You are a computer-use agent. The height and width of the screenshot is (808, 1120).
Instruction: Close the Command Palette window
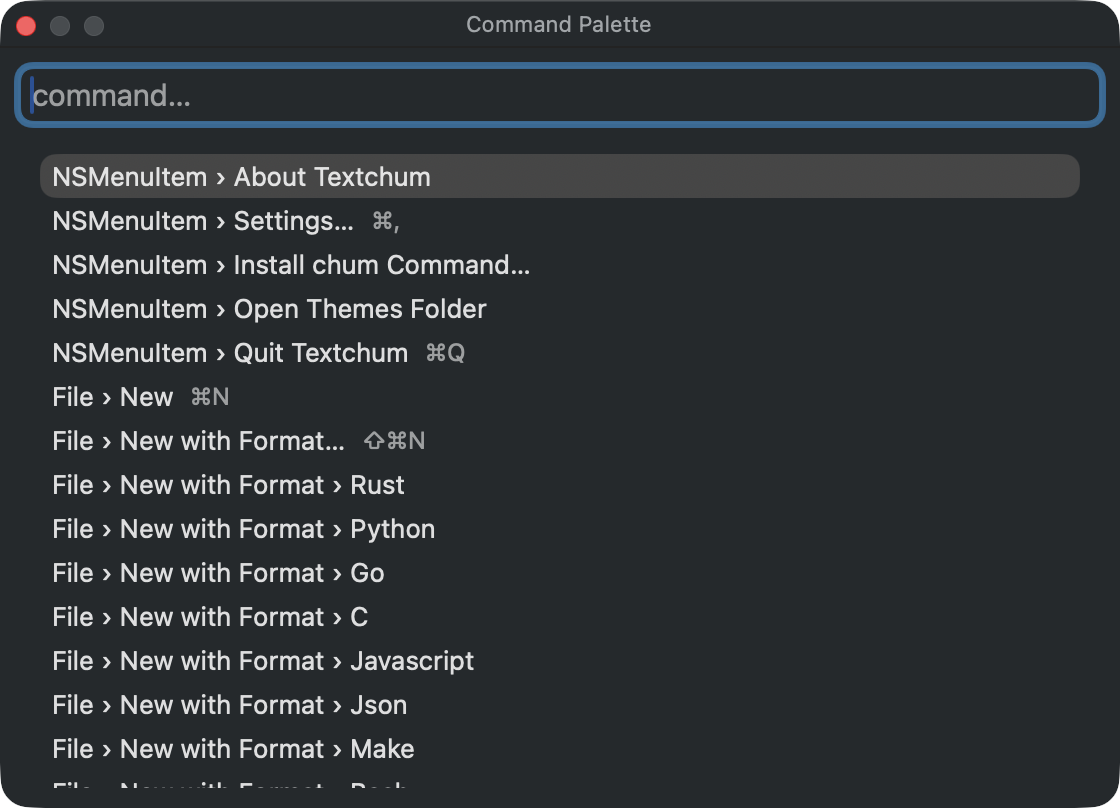coord(26,26)
